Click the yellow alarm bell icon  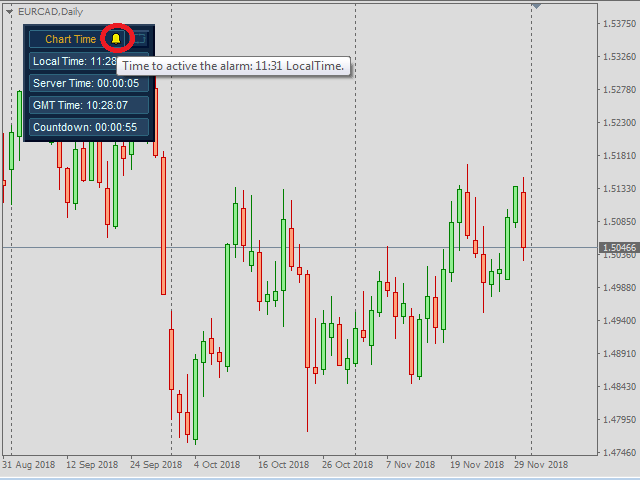click(x=116, y=39)
